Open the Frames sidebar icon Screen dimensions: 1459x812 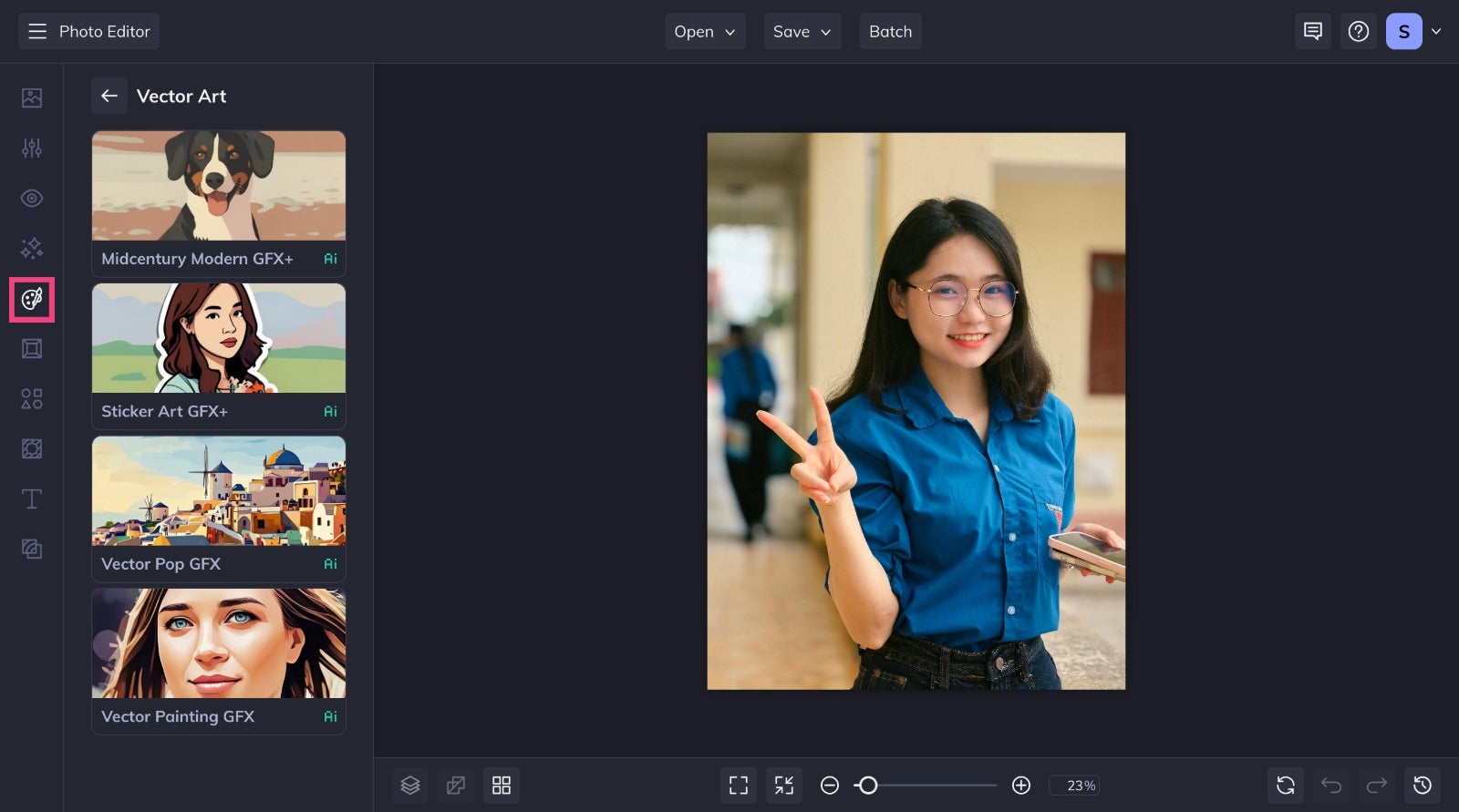coord(32,348)
